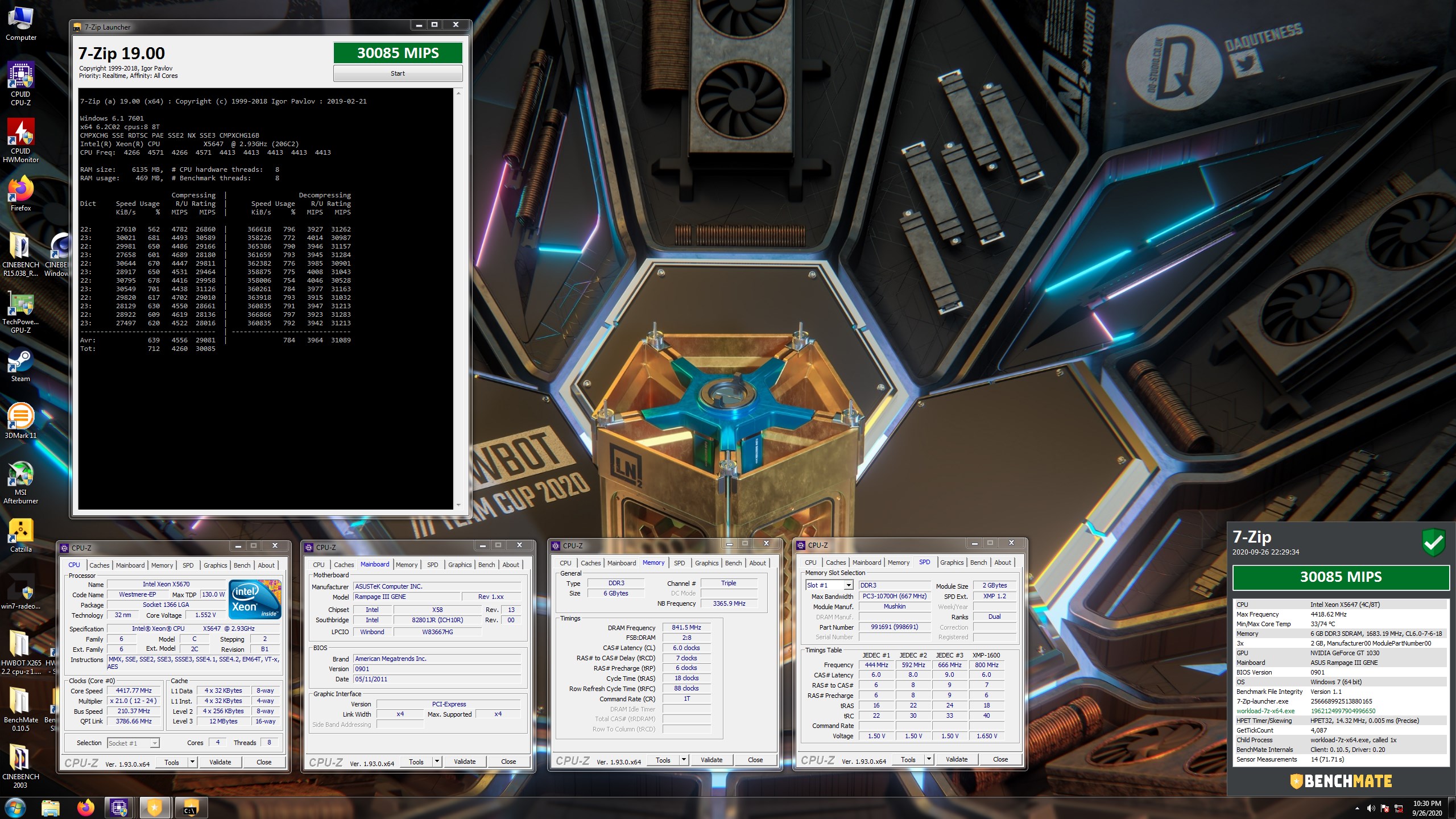Screen dimensions: 1456x819
Task: Open CPUID HWMonitor desktop shortcut
Action: 20,140
